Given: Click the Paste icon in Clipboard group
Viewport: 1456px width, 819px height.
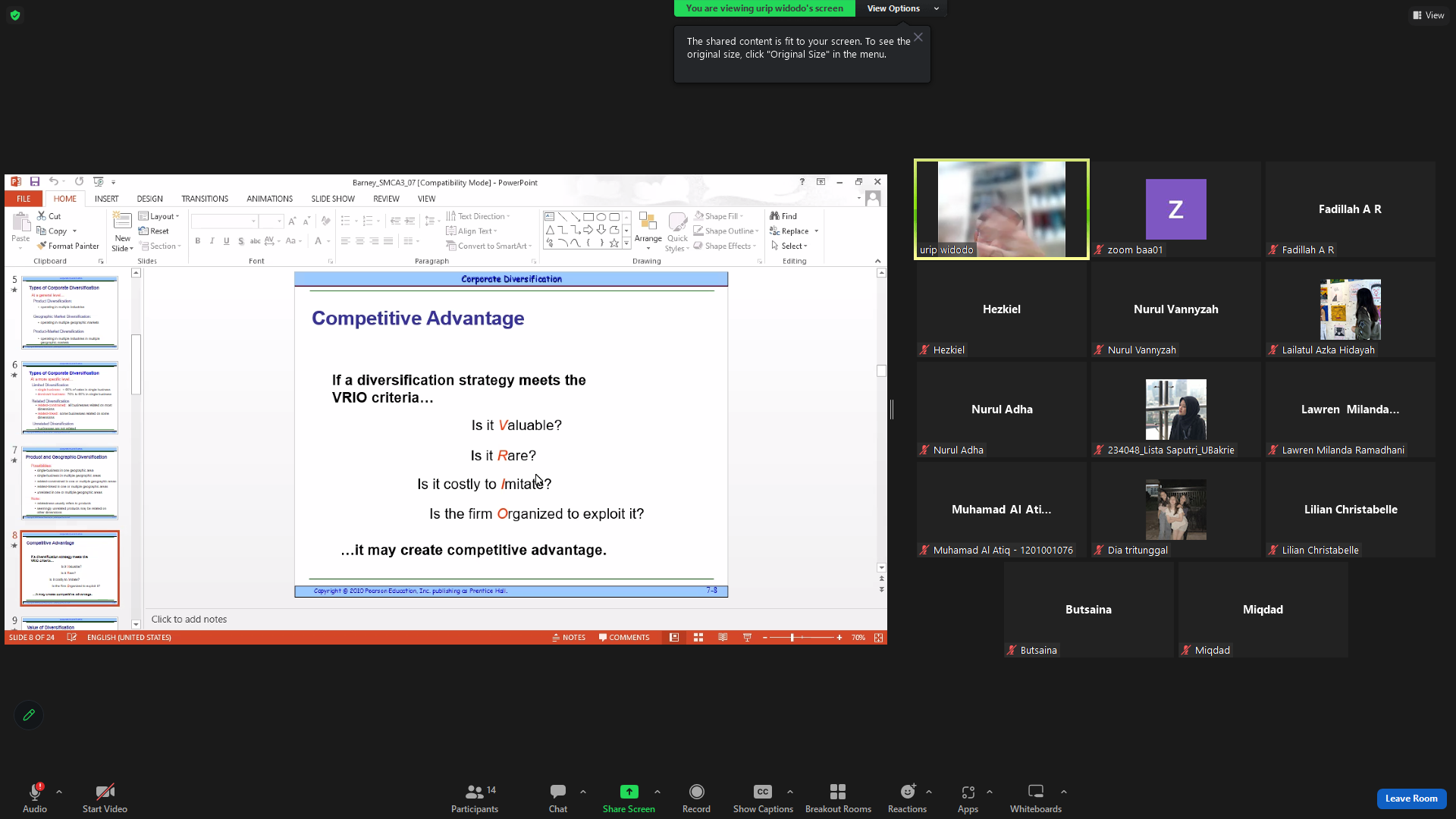Looking at the screenshot, I should coord(20,221).
